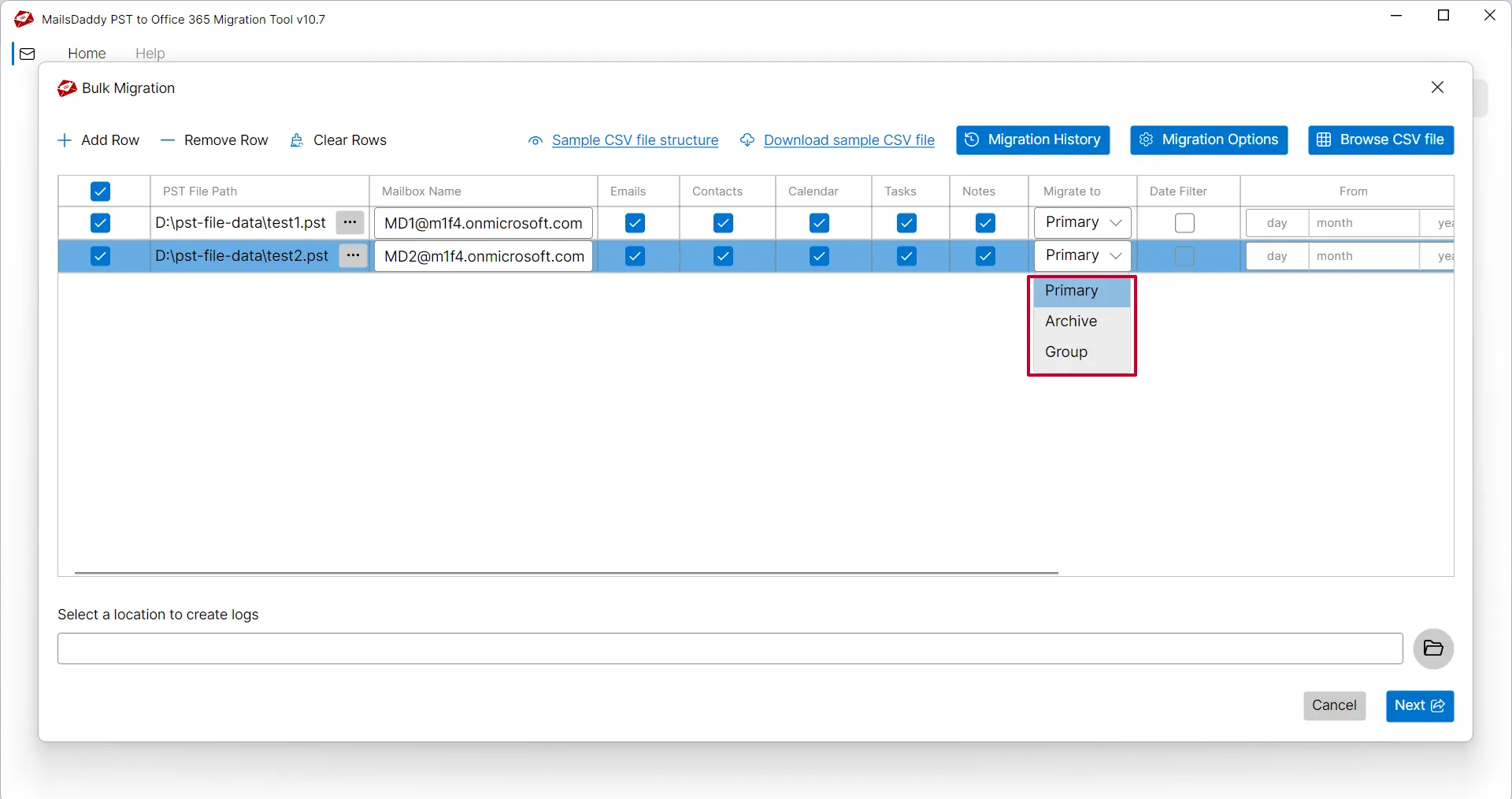Screen dimensions: 1512x799
Task: Click the folder browse icon for logs
Action: point(1433,648)
